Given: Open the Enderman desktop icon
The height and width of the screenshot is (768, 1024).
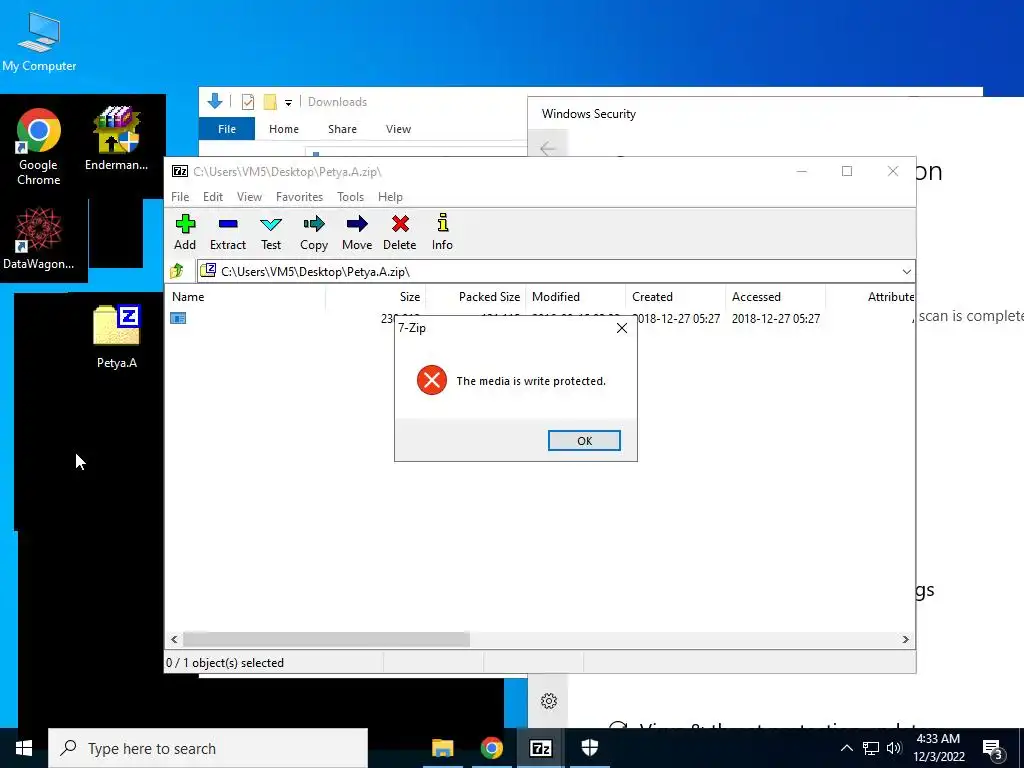Looking at the screenshot, I should pyautogui.click(x=116, y=139).
